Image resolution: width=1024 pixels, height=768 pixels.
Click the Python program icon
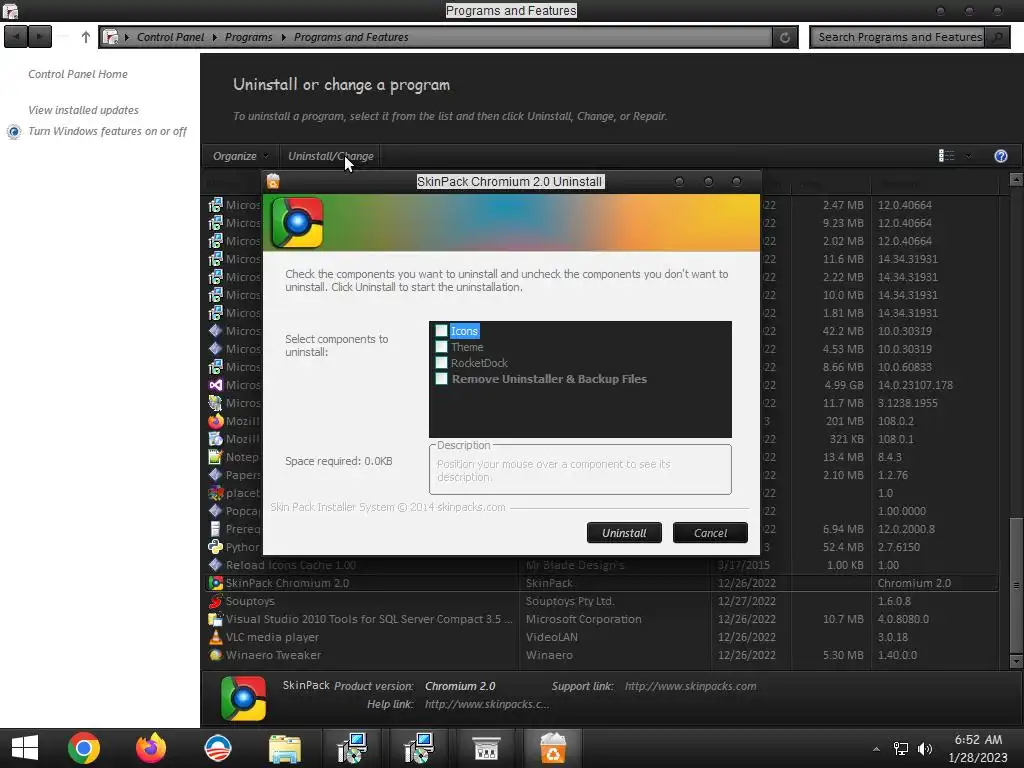tap(216, 547)
